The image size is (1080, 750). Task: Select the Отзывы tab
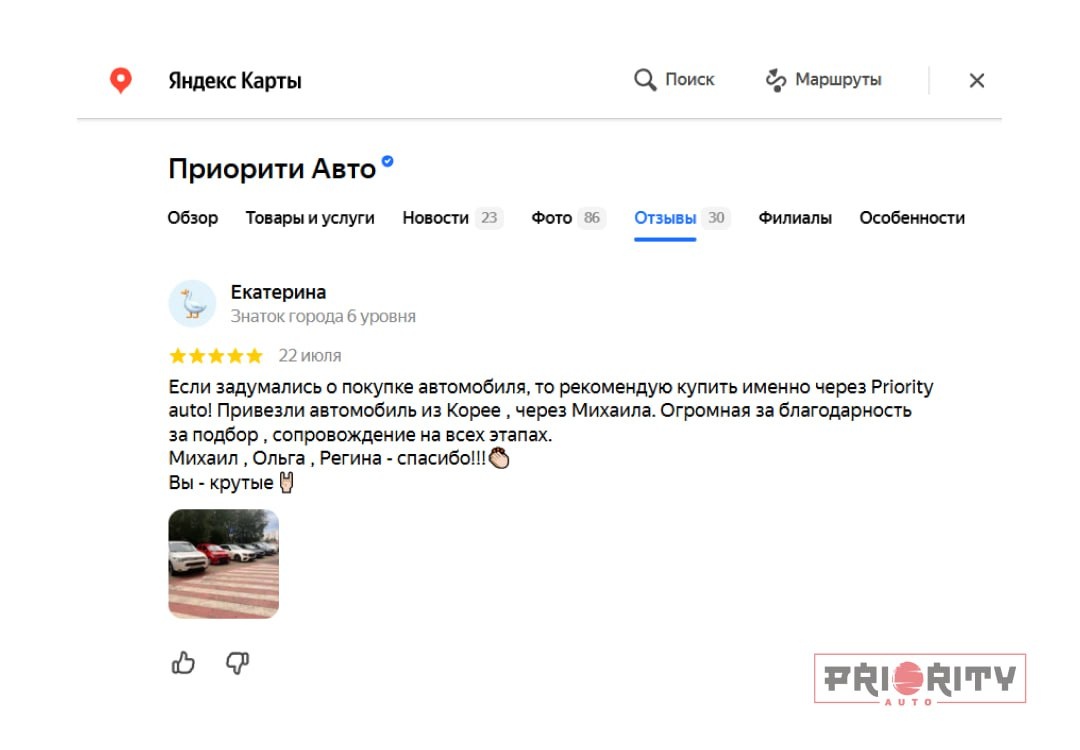[x=682, y=218]
